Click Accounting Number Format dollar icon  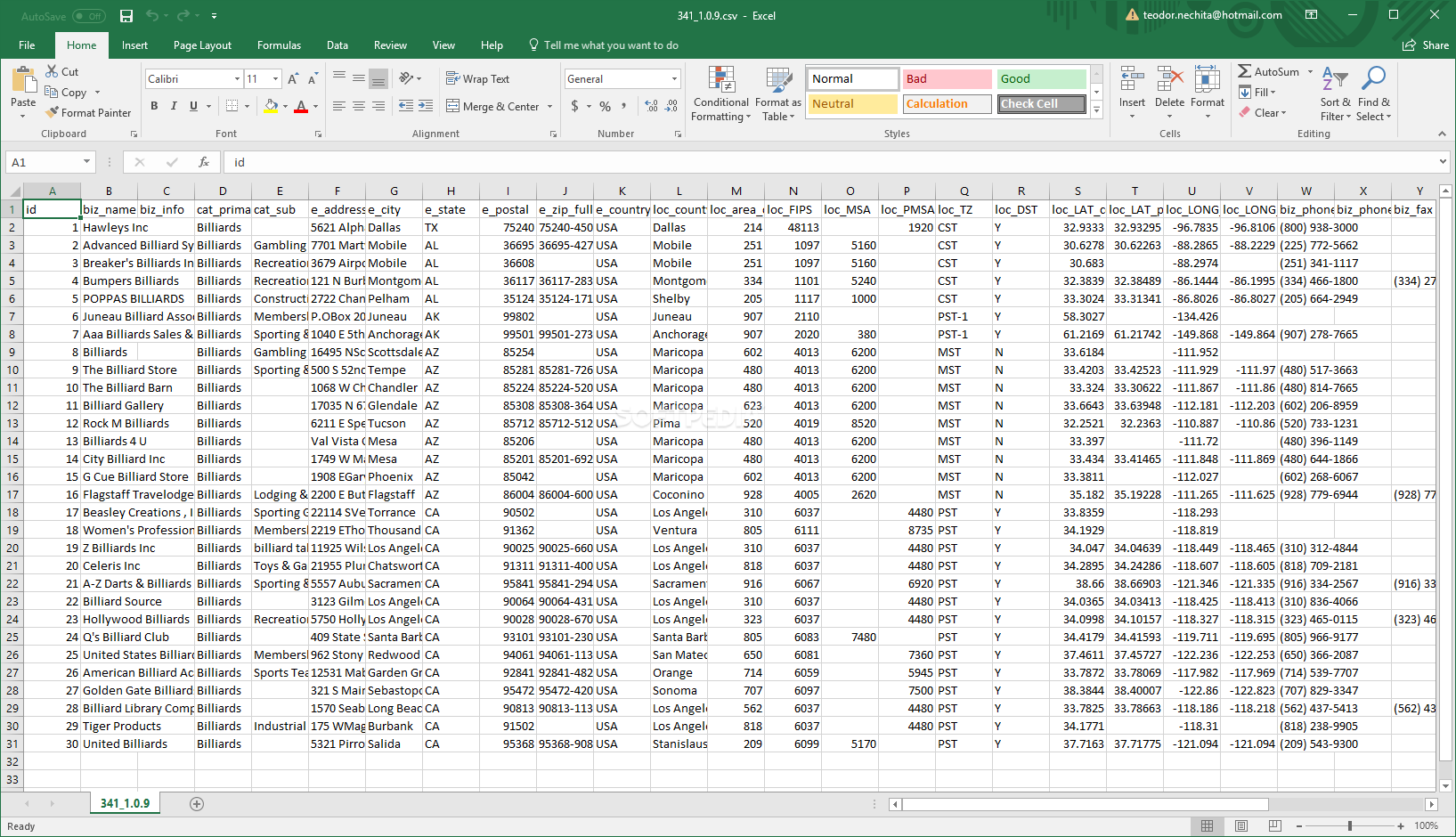click(x=574, y=106)
